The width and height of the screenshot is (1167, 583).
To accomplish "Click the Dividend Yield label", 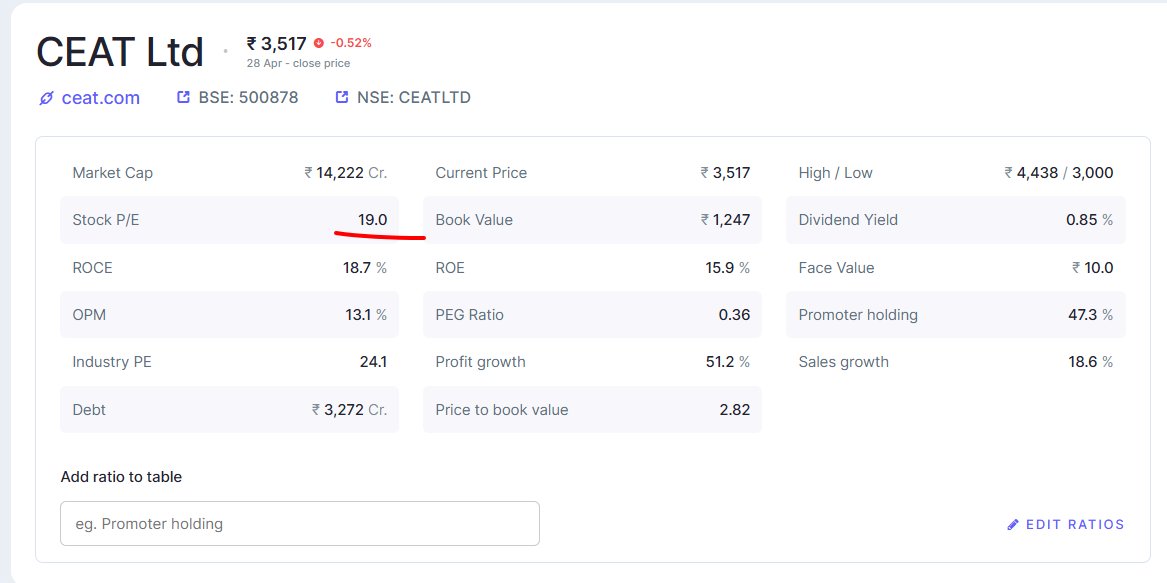I will tap(848, 220).
